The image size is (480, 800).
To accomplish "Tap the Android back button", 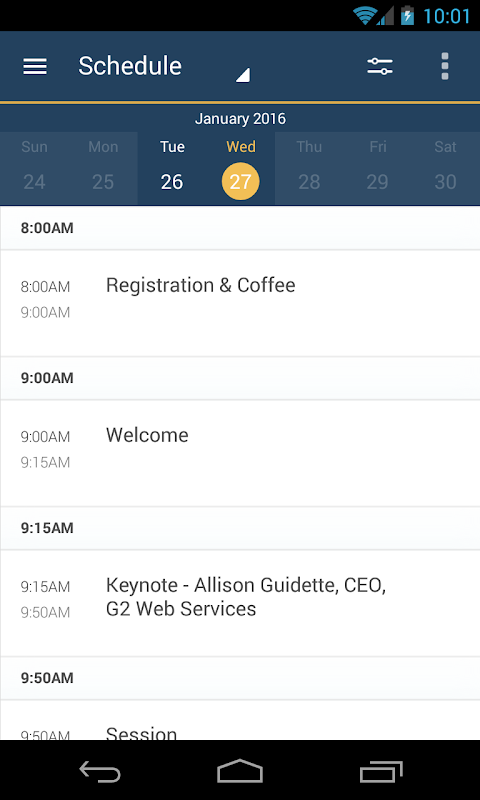I will pos(100,770).
